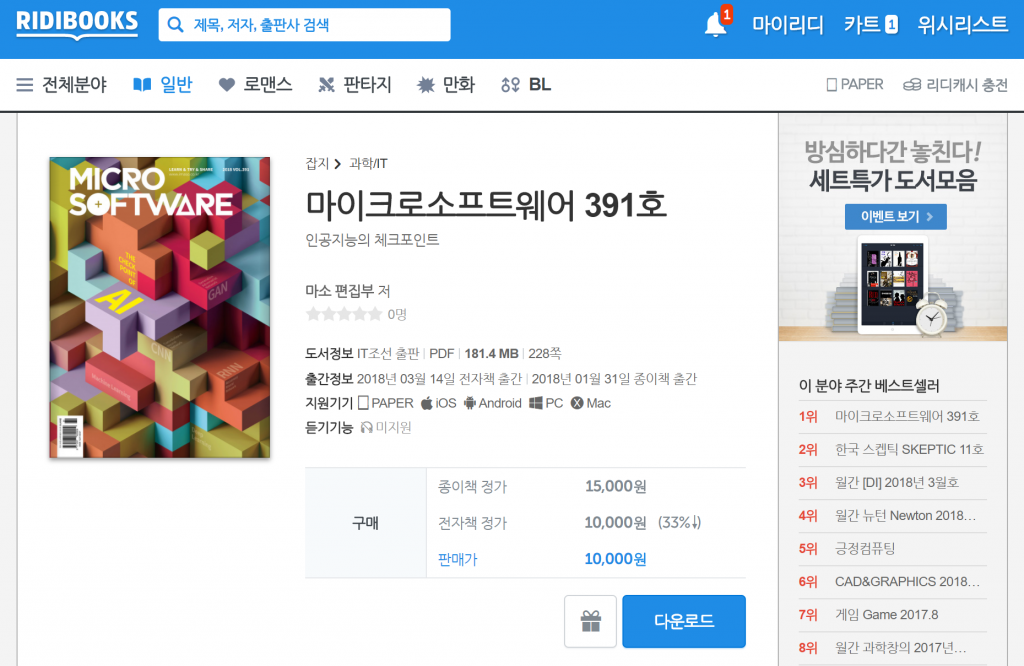The image size is (1024, 666).
Task: Click the Mac support icon
Action: (x=577, y=403)
